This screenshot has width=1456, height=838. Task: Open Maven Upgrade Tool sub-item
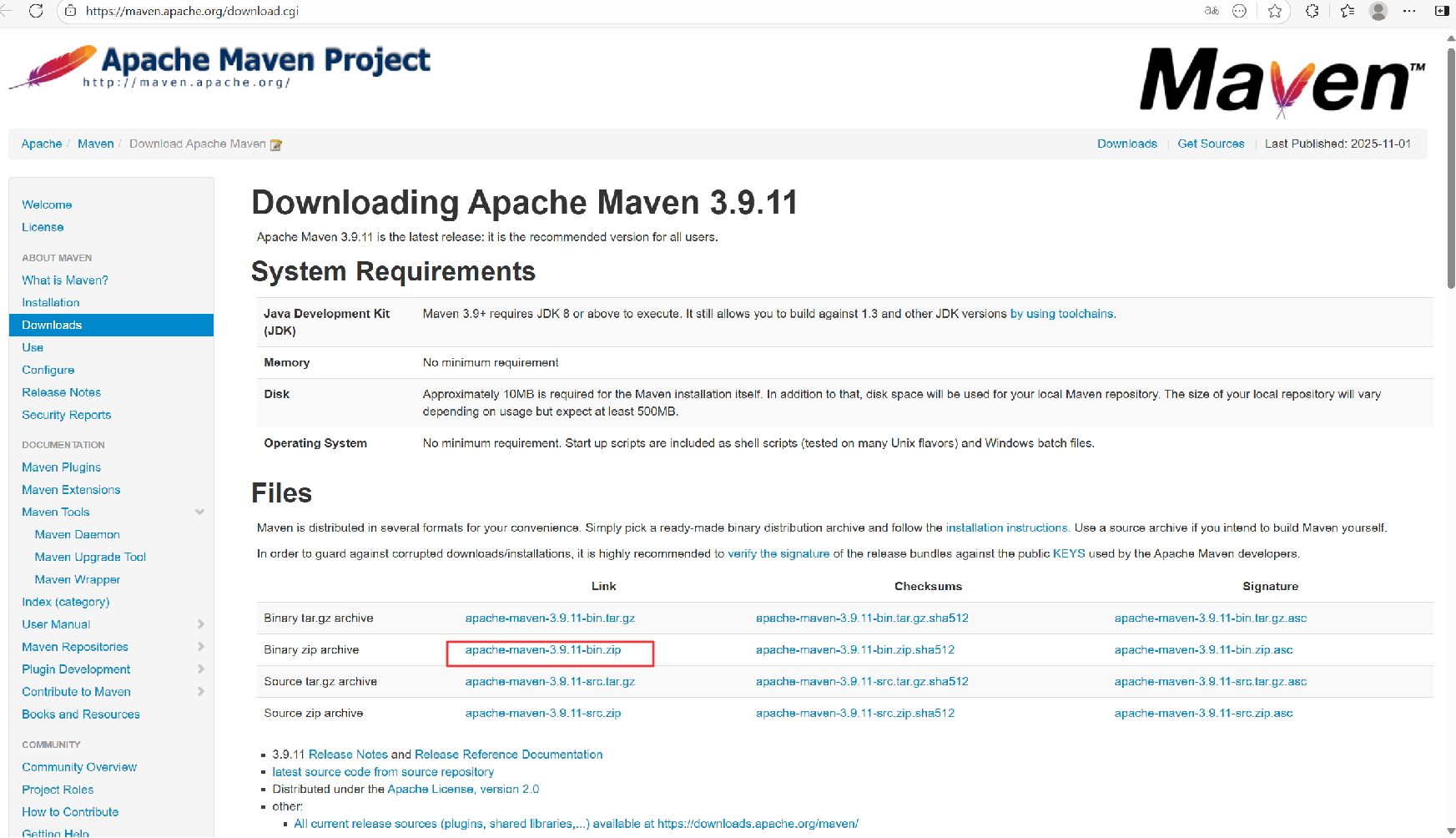click(90, 558)
